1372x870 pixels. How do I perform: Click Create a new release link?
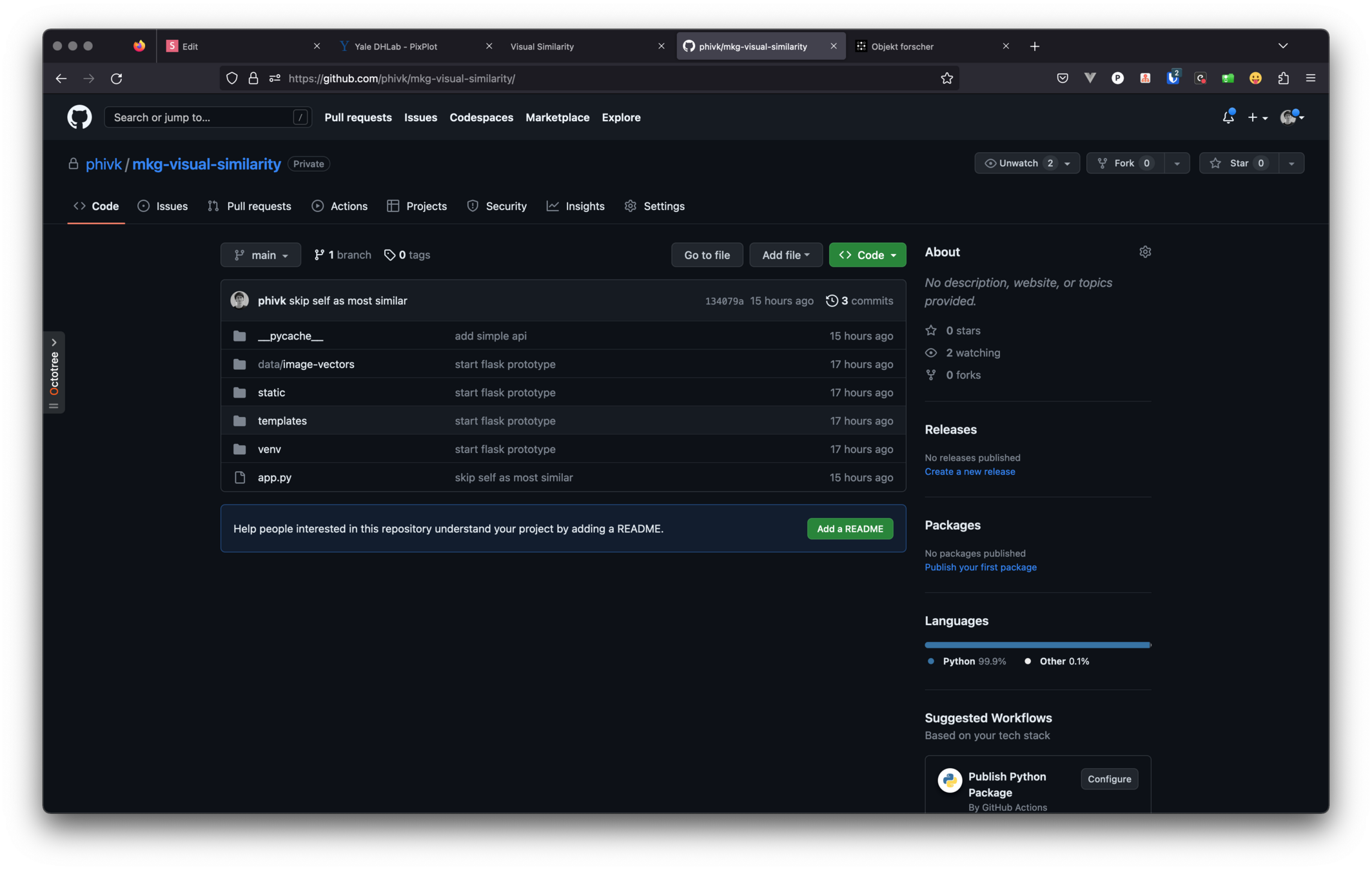tap(969, 472)
